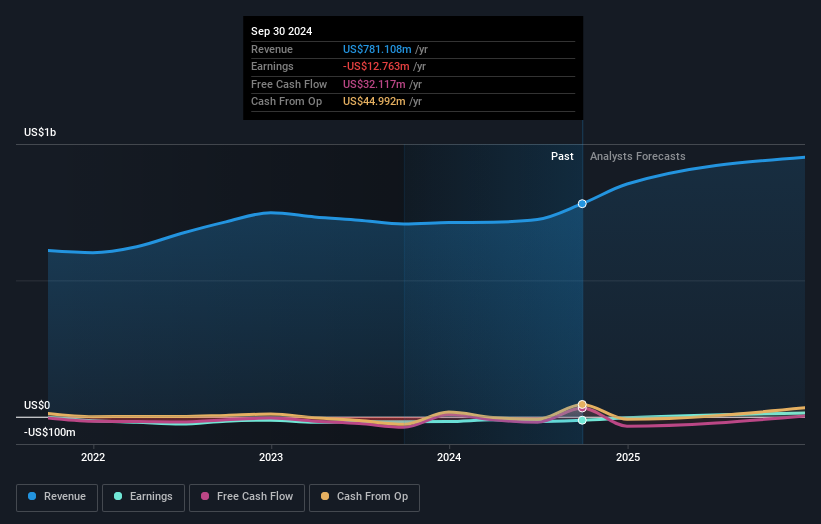Toggle the Free Cash Flow legend button
Image resolution: width=821 pixels, height=524 pixels.
[247, 497]
